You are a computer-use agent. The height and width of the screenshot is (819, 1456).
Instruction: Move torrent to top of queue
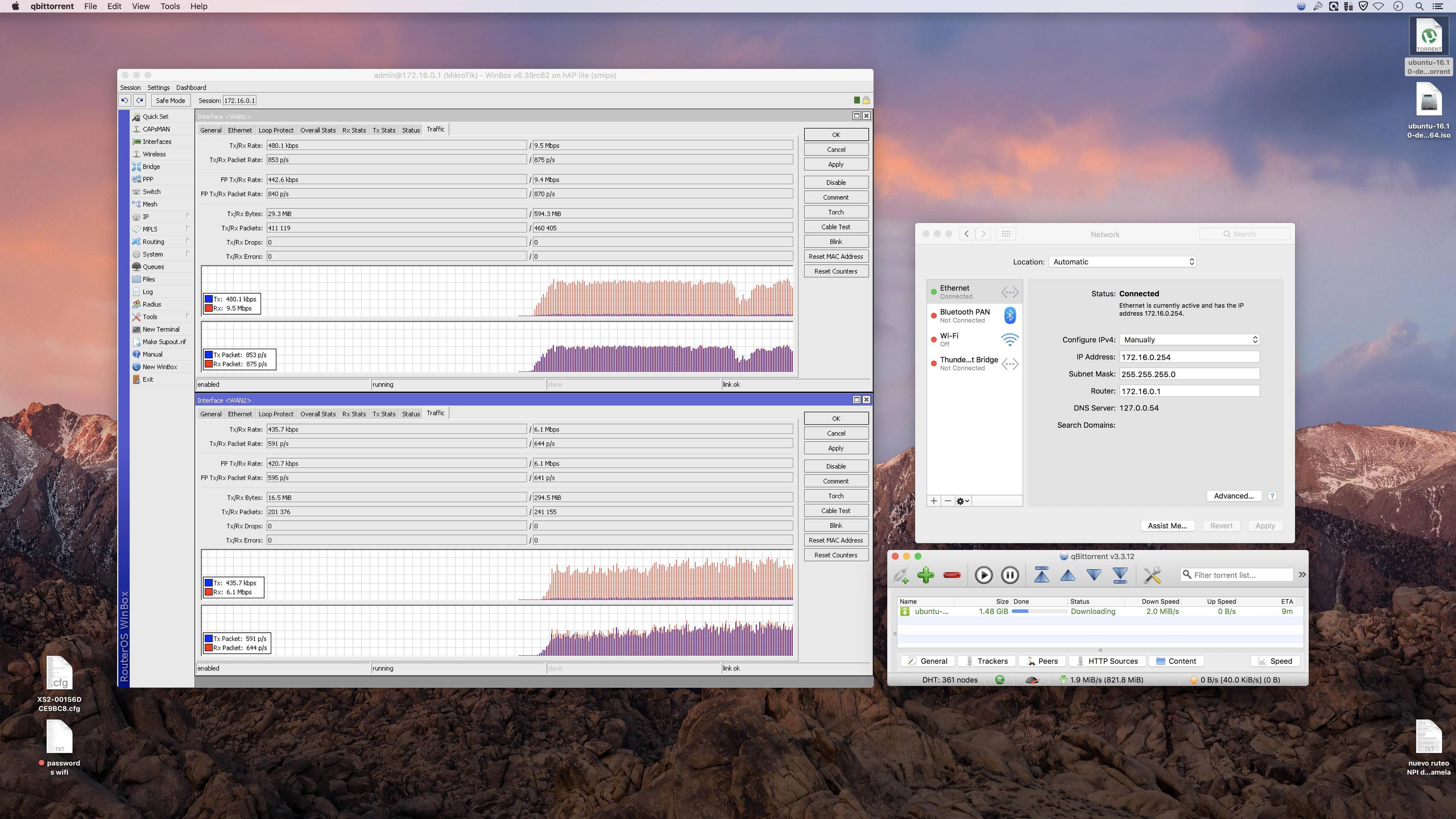pos(1041,575)
